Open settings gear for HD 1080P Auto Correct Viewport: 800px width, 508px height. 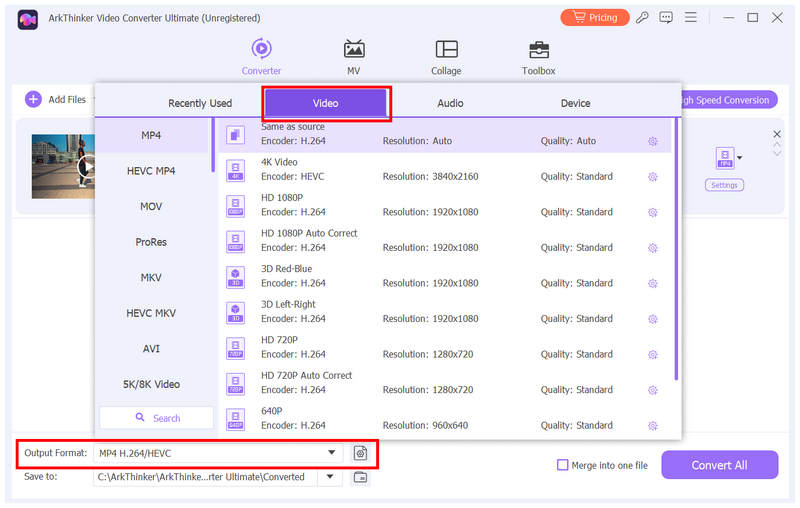point(653,248)
